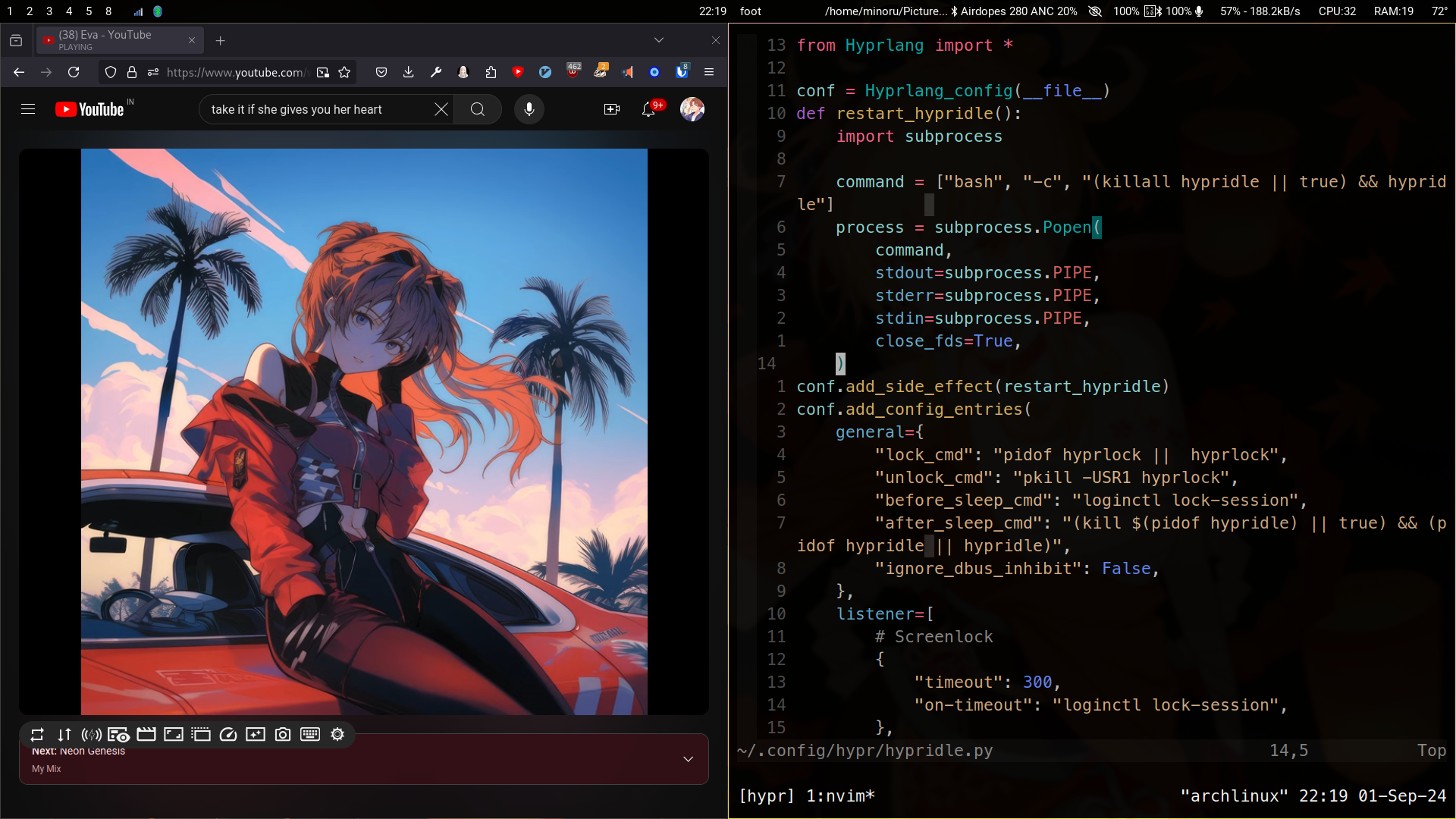Click the site security padlock icon
1456x819 pixels.
132,72
